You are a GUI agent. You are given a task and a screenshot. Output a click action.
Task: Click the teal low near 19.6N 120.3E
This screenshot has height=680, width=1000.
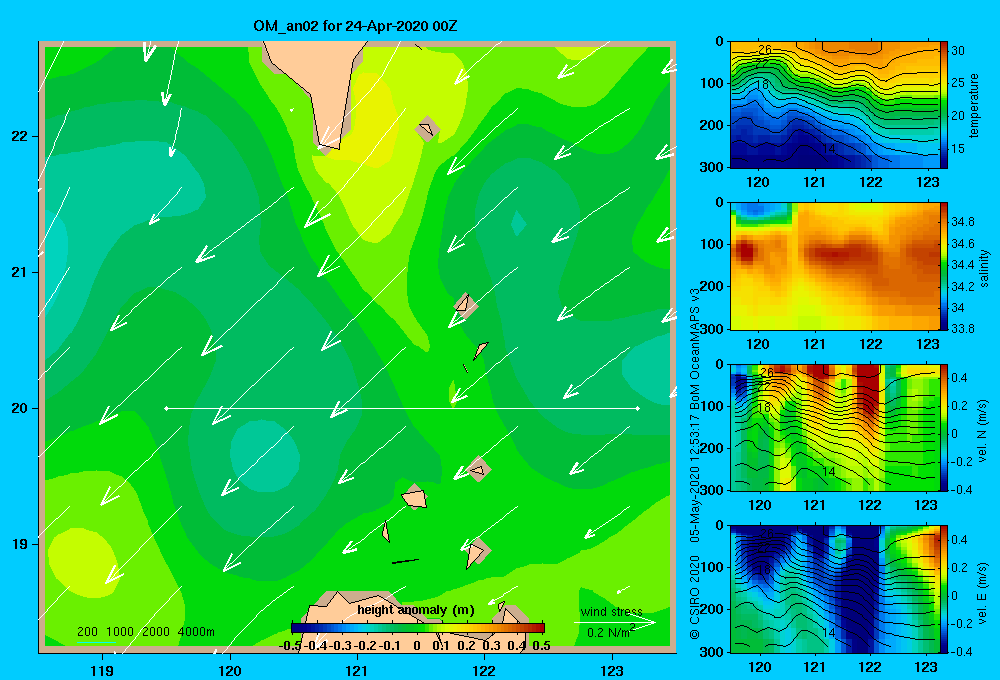tap(265, 456)
